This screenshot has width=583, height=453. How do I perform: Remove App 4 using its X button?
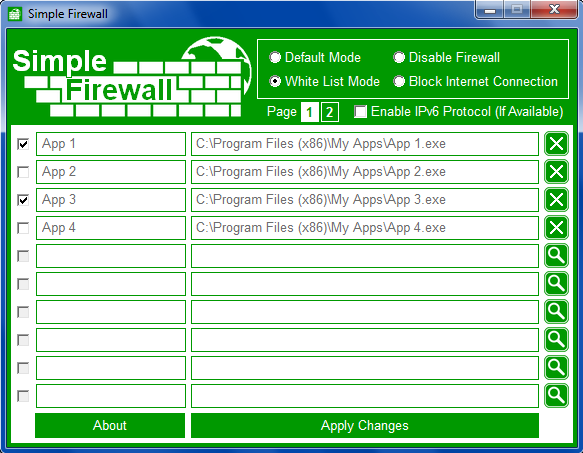(556, 228)
